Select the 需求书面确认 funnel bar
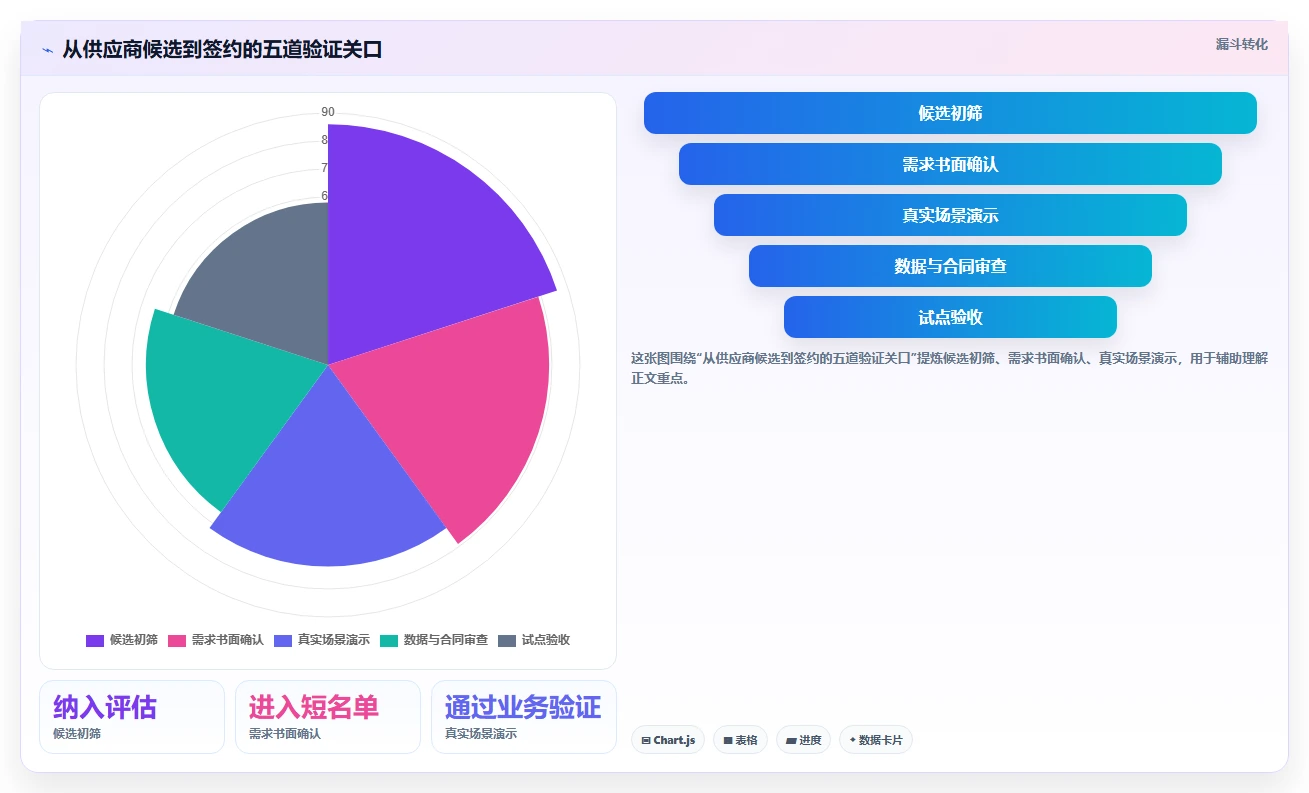This screenshot has width=1309, height=793. (x=950, y=164)
